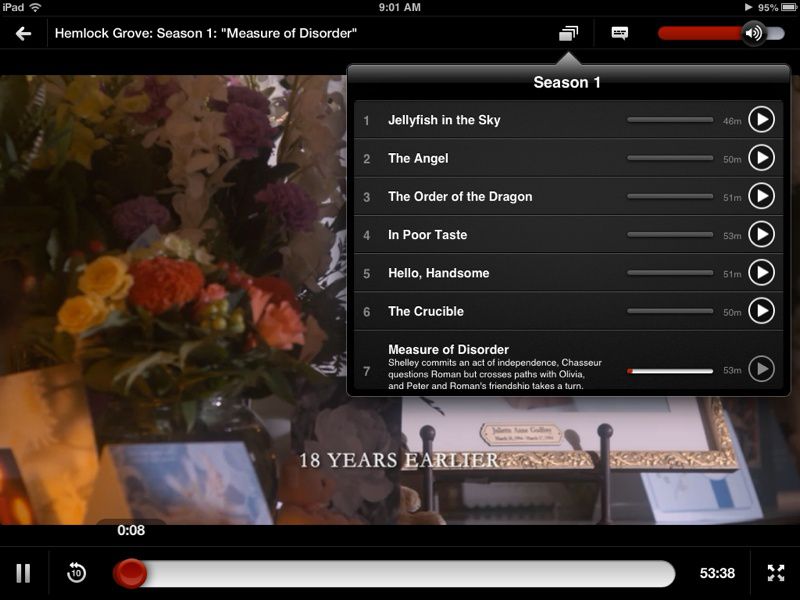Play episode 1 'Jellyfish in the Sky'
The width and height of the screenshot is (800, 600).
tap(762, 119)
